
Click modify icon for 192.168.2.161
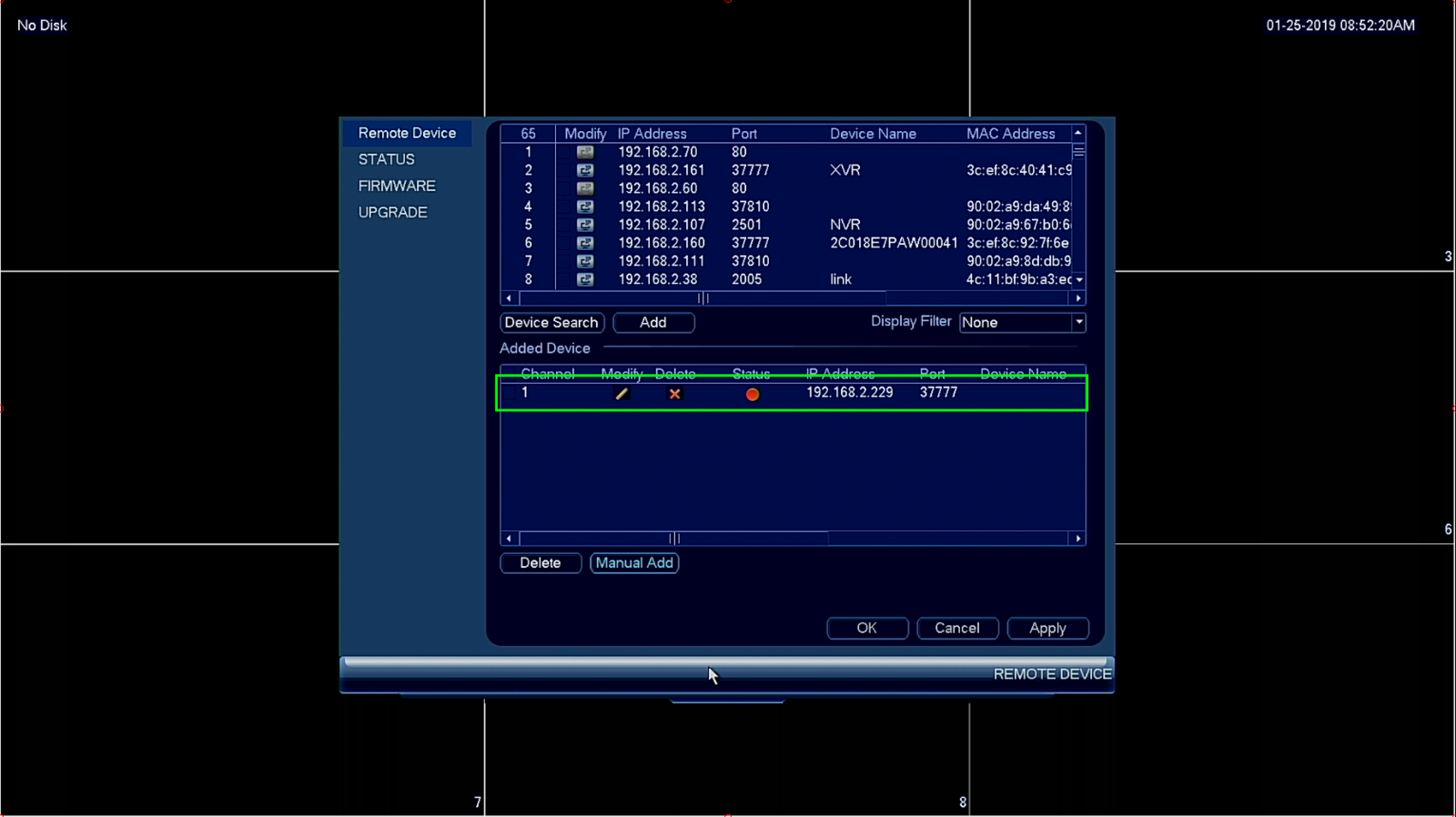(x=585, y=170)
